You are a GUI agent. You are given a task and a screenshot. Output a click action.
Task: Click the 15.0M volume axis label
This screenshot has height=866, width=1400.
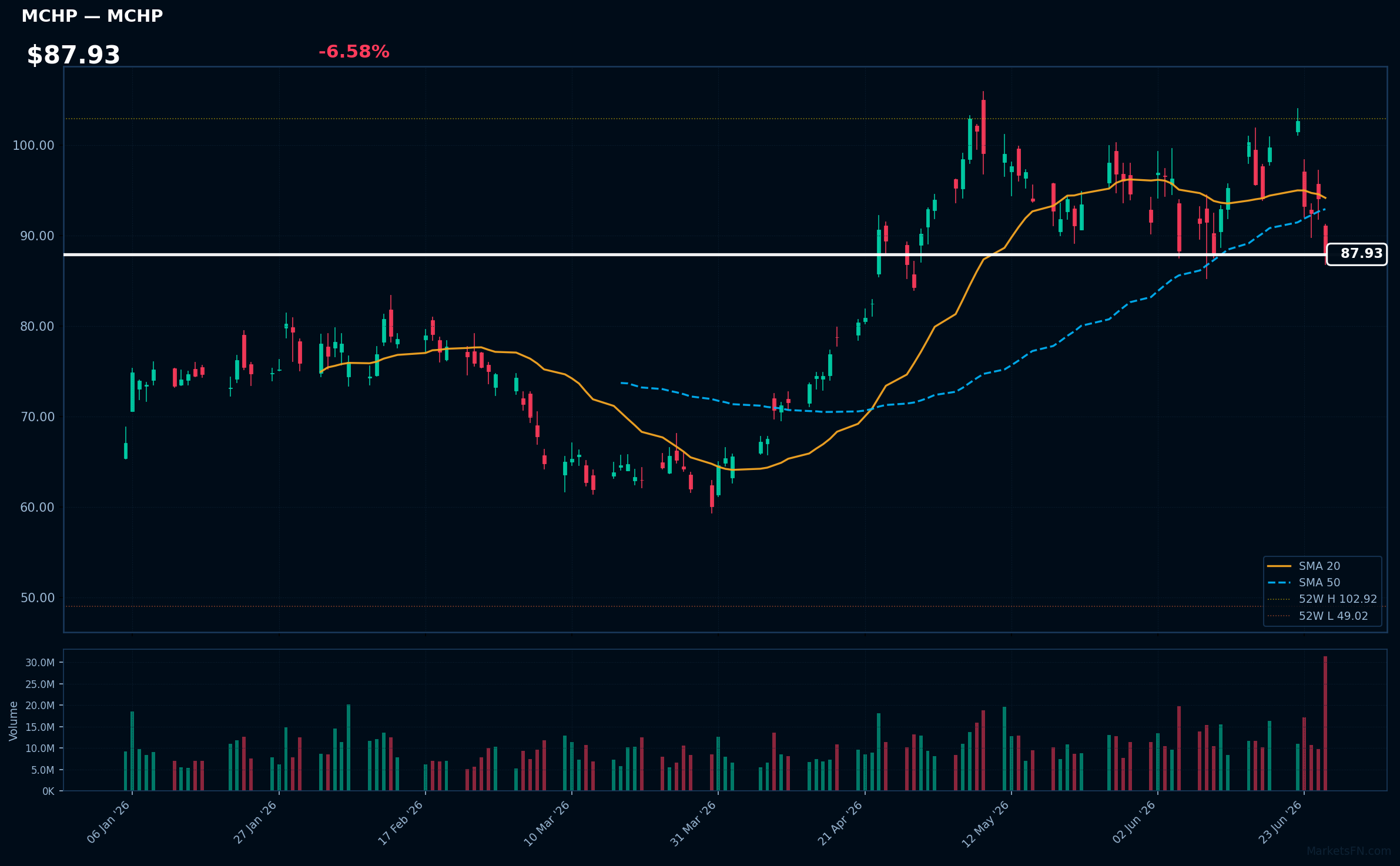tap(40, 727)
